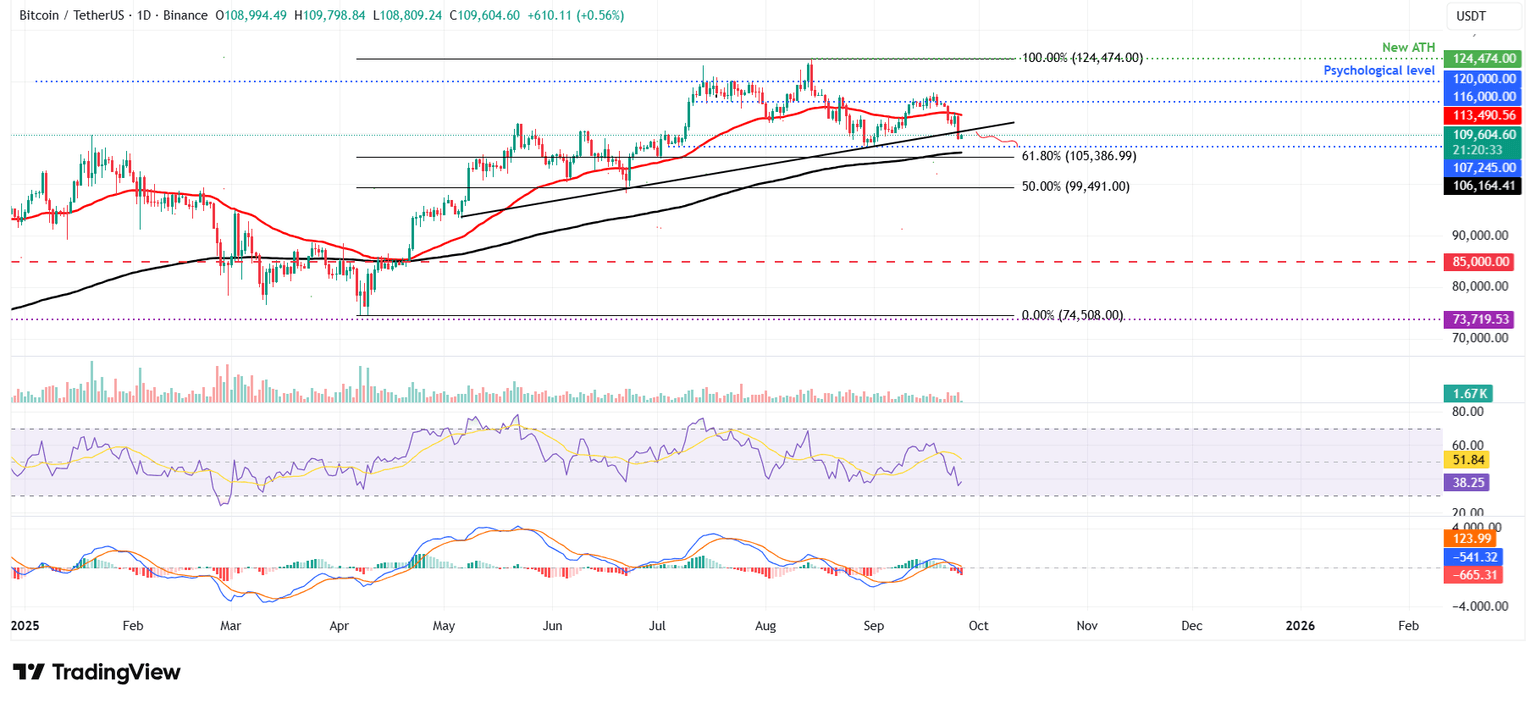The image size is (1536, 704).
Task: Click the green current price label 109,604.60
Action: coord(1482,134)
